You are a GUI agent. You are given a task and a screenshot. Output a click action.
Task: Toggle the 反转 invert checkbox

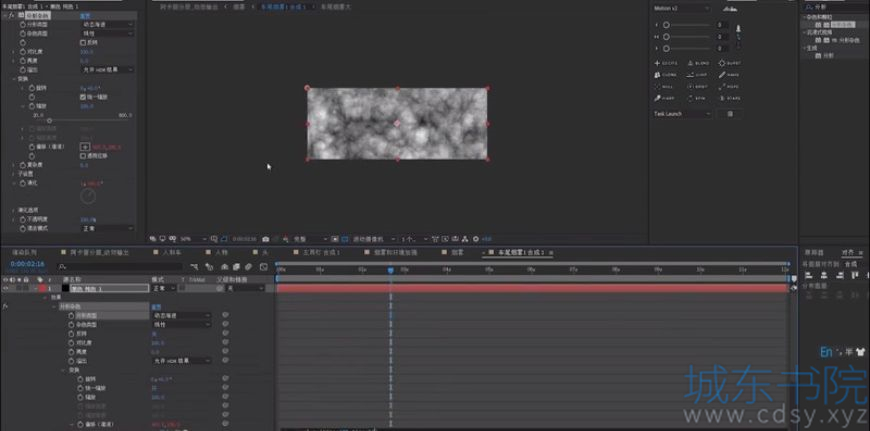[x=83, y=42]
